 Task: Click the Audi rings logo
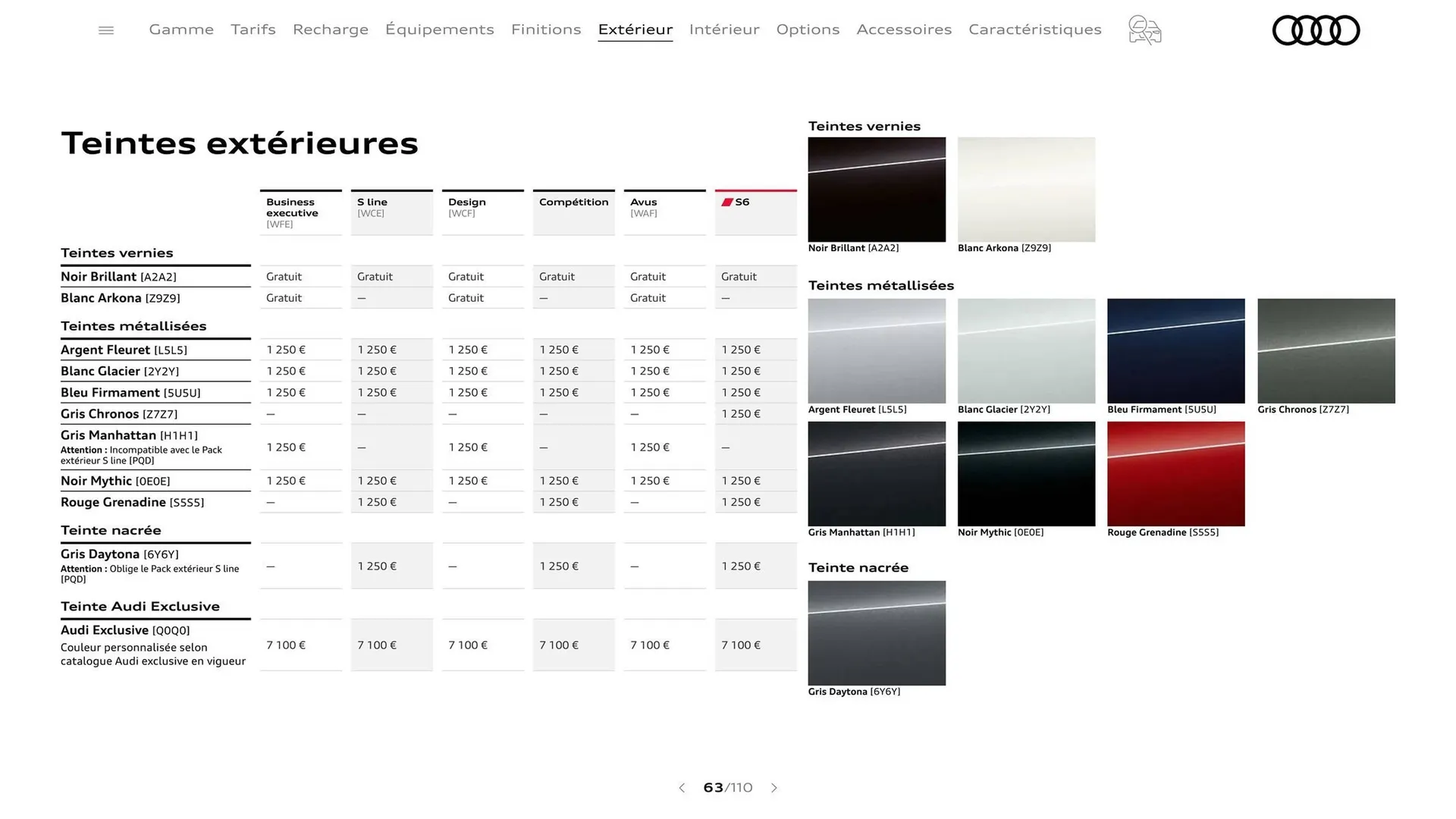point(1316,30)
